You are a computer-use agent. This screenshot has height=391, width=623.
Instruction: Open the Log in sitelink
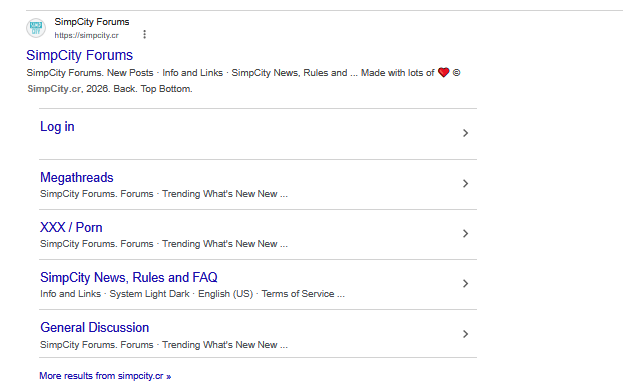[57, 126]
